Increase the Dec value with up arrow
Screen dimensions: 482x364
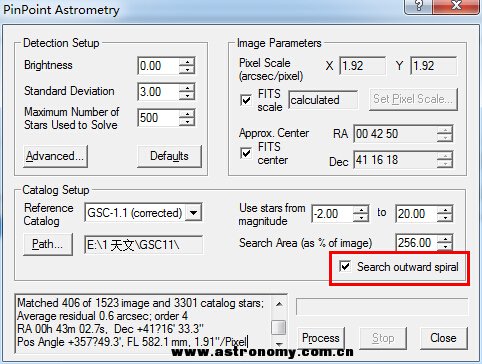(x=445, y=156)
